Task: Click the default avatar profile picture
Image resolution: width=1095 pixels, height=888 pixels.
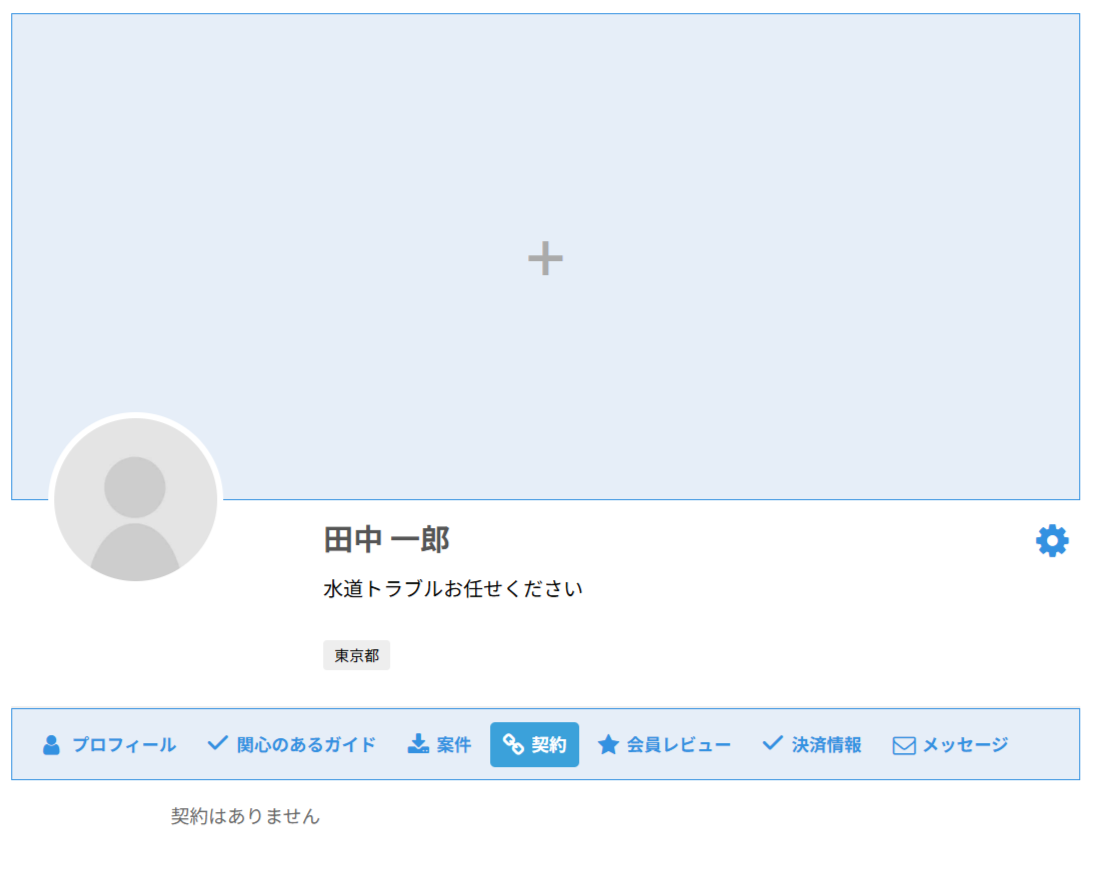Action: pos(135,499)
